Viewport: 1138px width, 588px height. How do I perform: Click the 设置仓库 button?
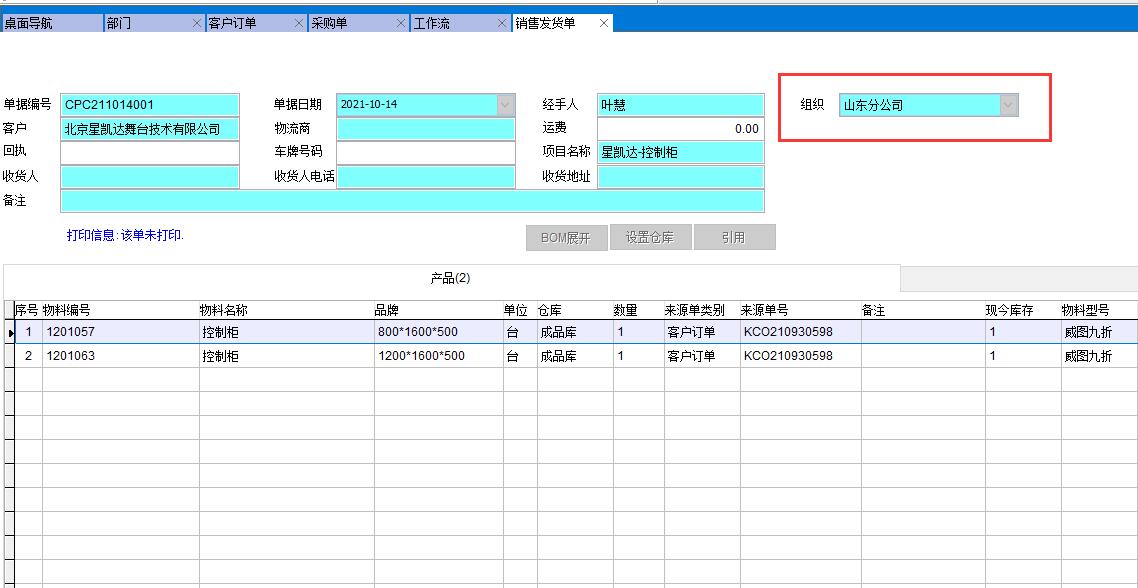pos(651,237)
